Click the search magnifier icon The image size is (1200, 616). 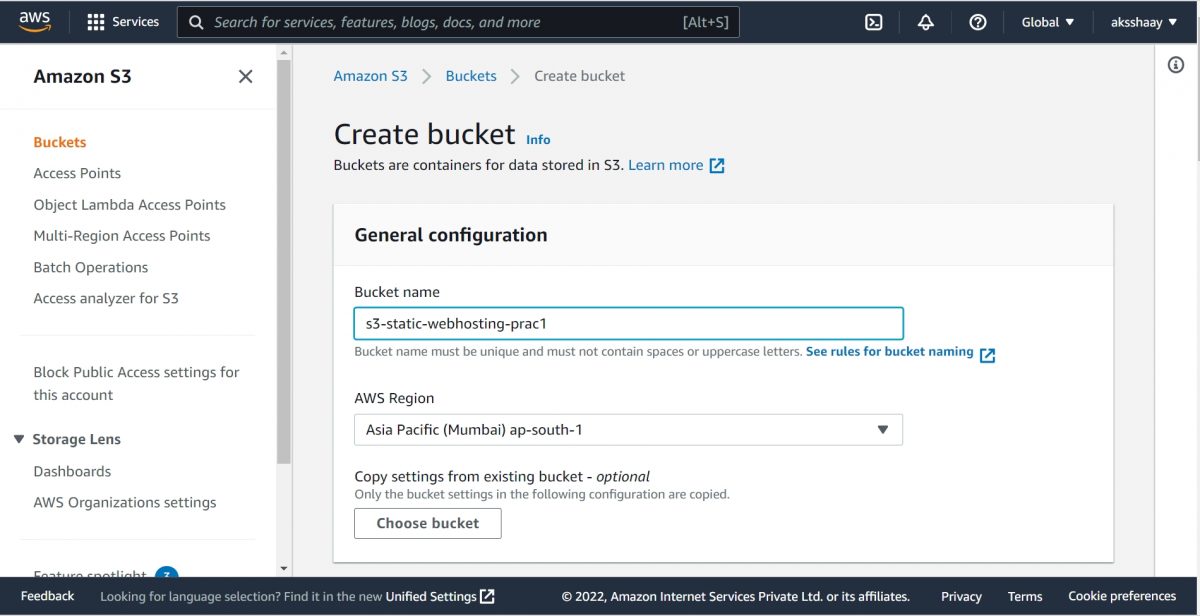click(x=196, y=21)
